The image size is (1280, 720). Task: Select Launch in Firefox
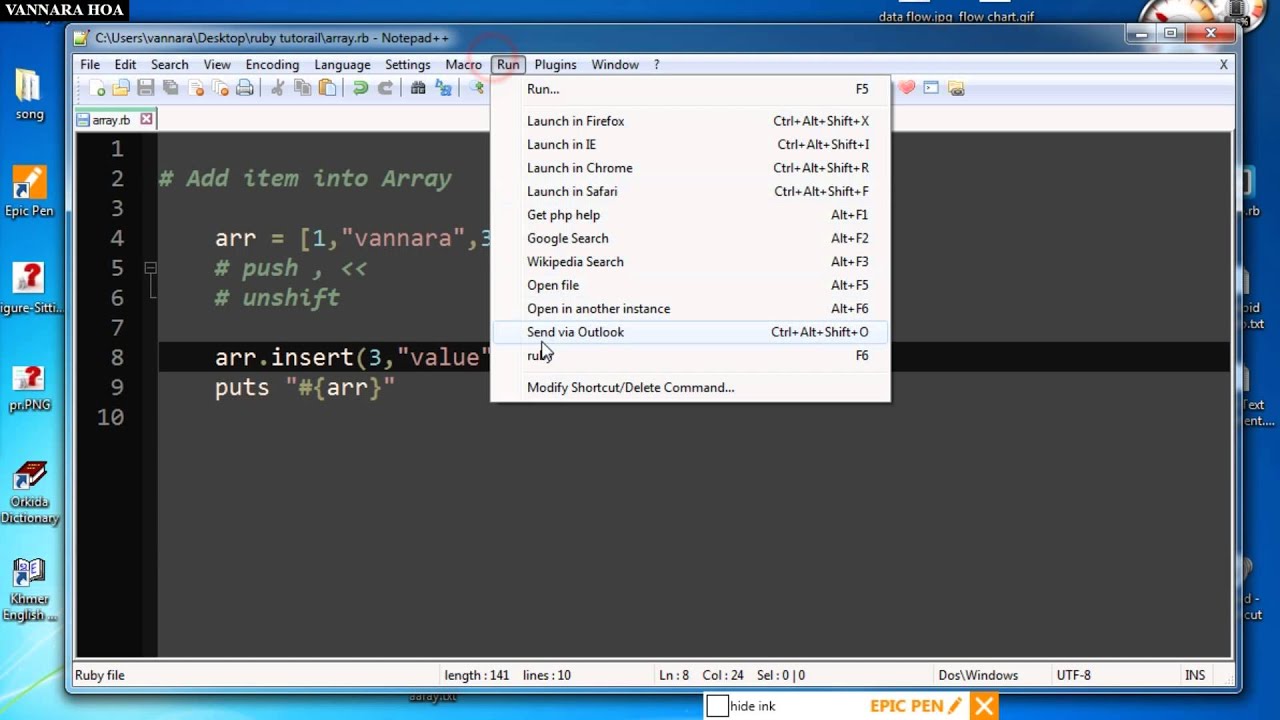[x=690, y=121]
